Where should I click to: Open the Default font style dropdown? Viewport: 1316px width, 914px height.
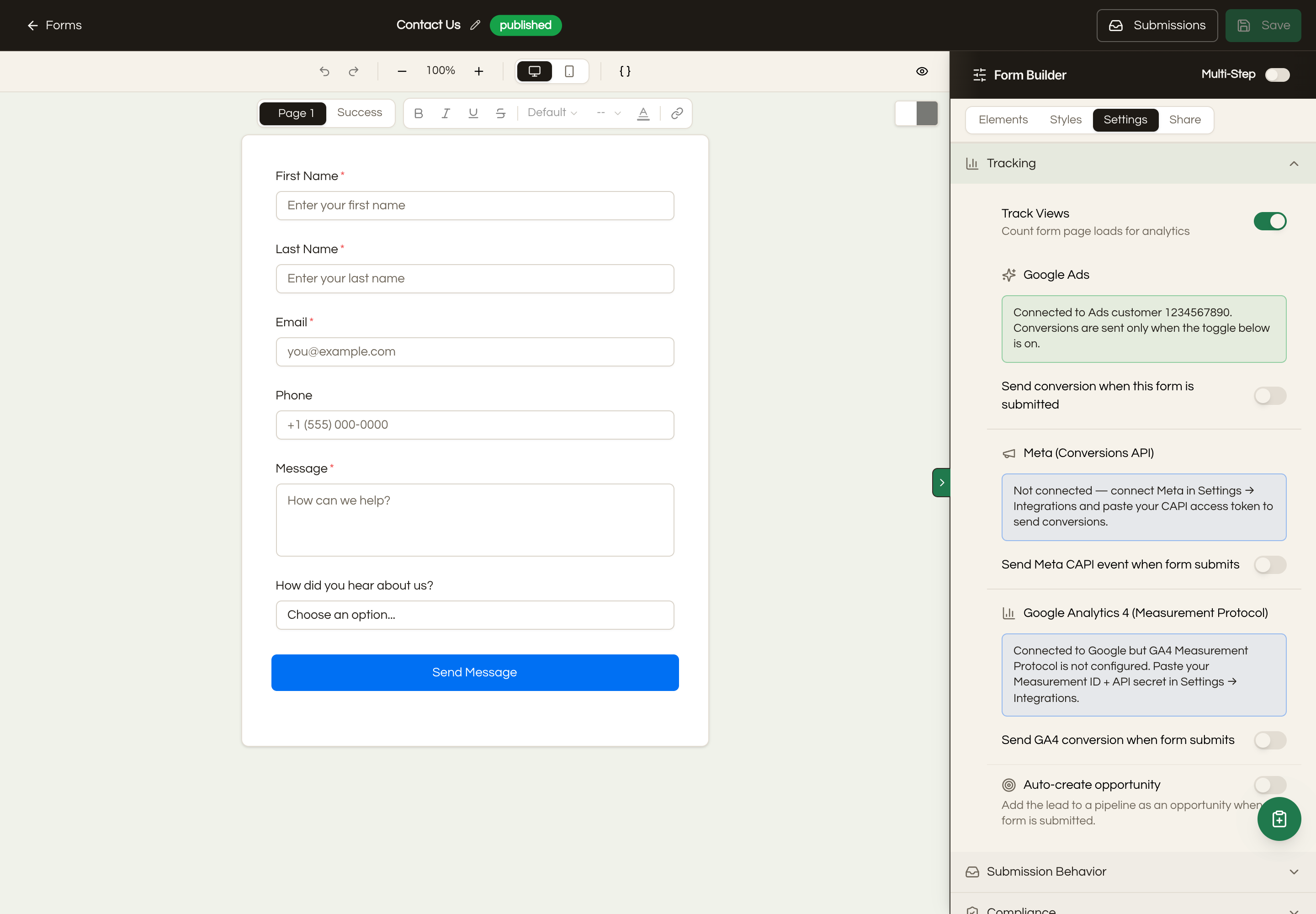click(552, 113)
